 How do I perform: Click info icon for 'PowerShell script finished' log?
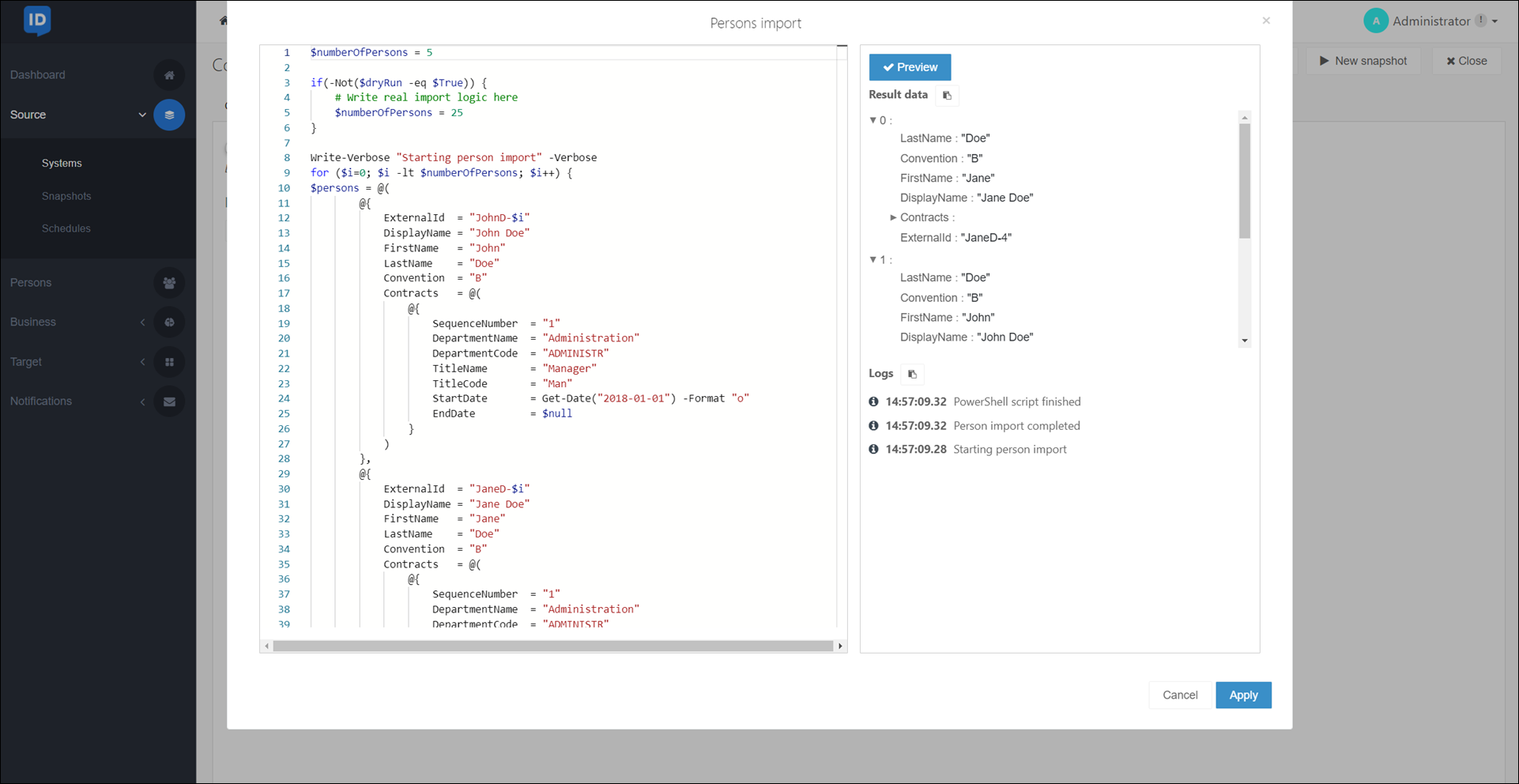tap(873, 401)
